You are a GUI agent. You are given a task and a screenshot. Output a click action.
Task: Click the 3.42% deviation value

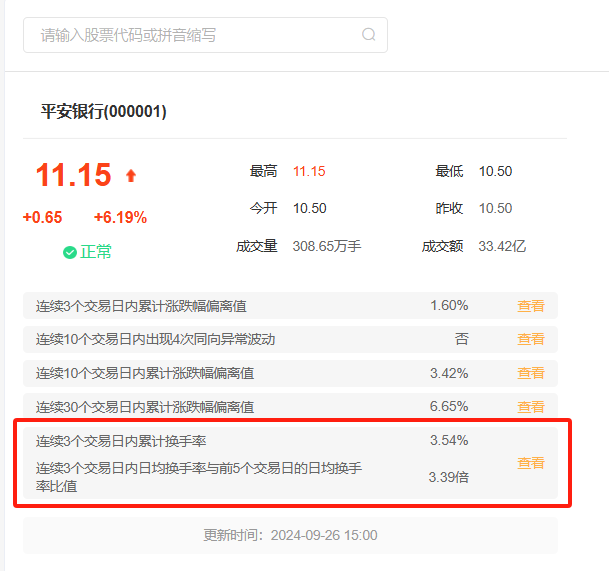pyautogui.click(x=449, y=373)
